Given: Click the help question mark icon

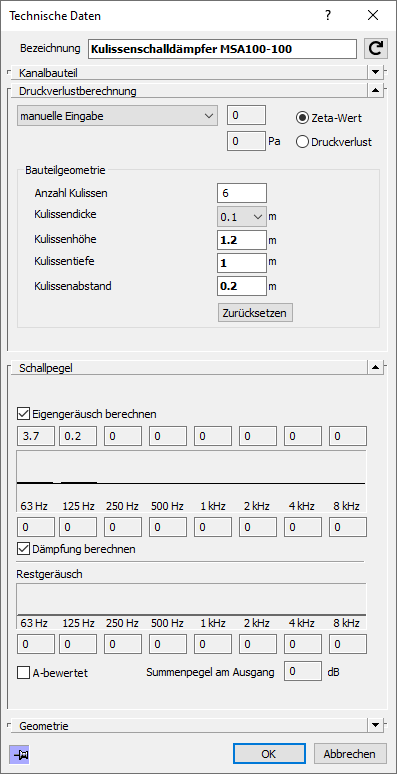Looking at the screenshot, I should coord(327,15).
